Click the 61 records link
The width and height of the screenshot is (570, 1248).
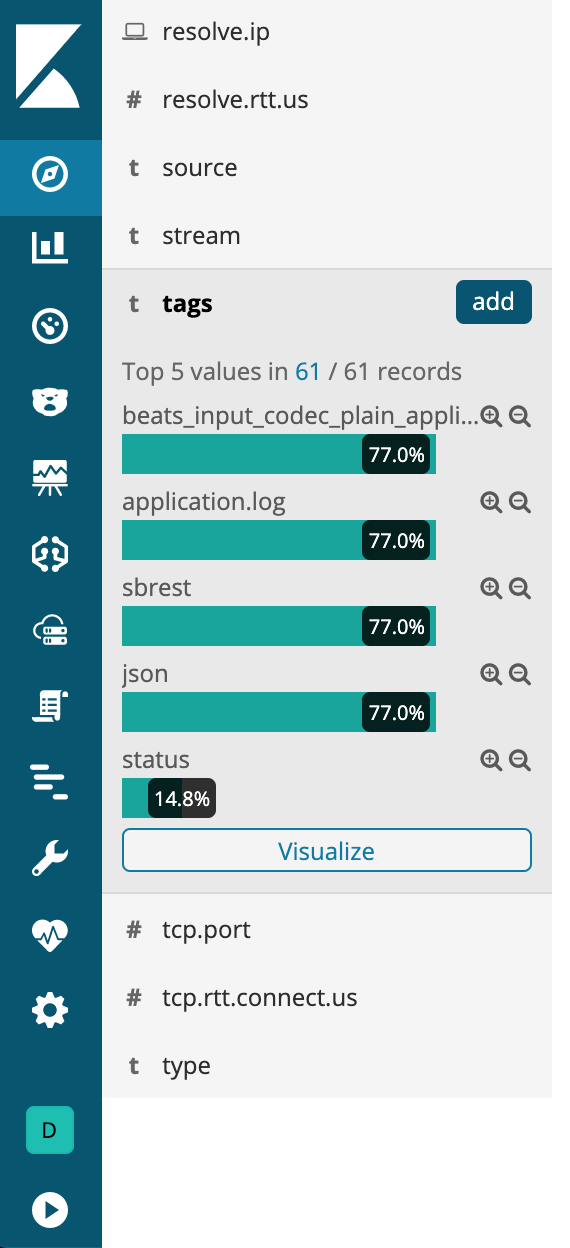pyautogui.click(x=308, y=372)
